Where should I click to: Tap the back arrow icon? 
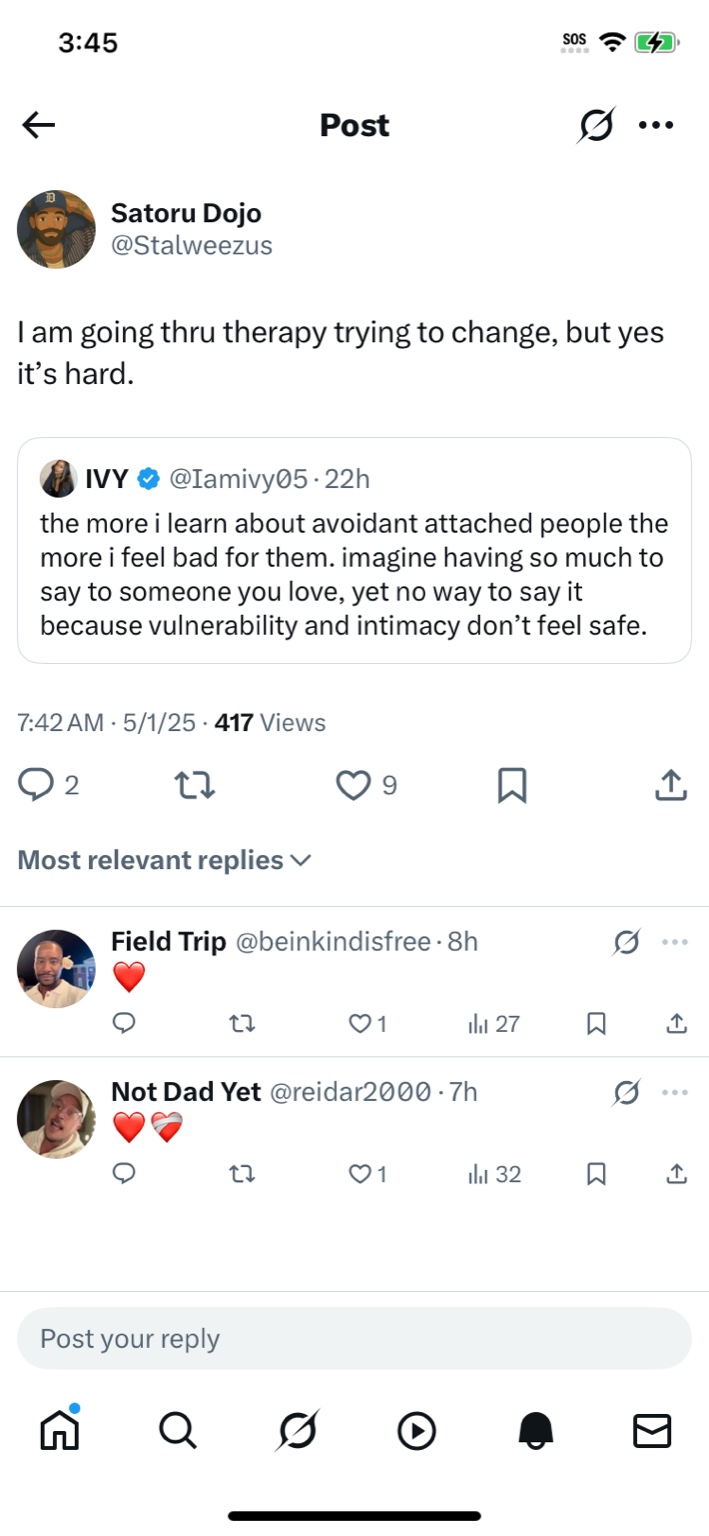coord(39,125)
